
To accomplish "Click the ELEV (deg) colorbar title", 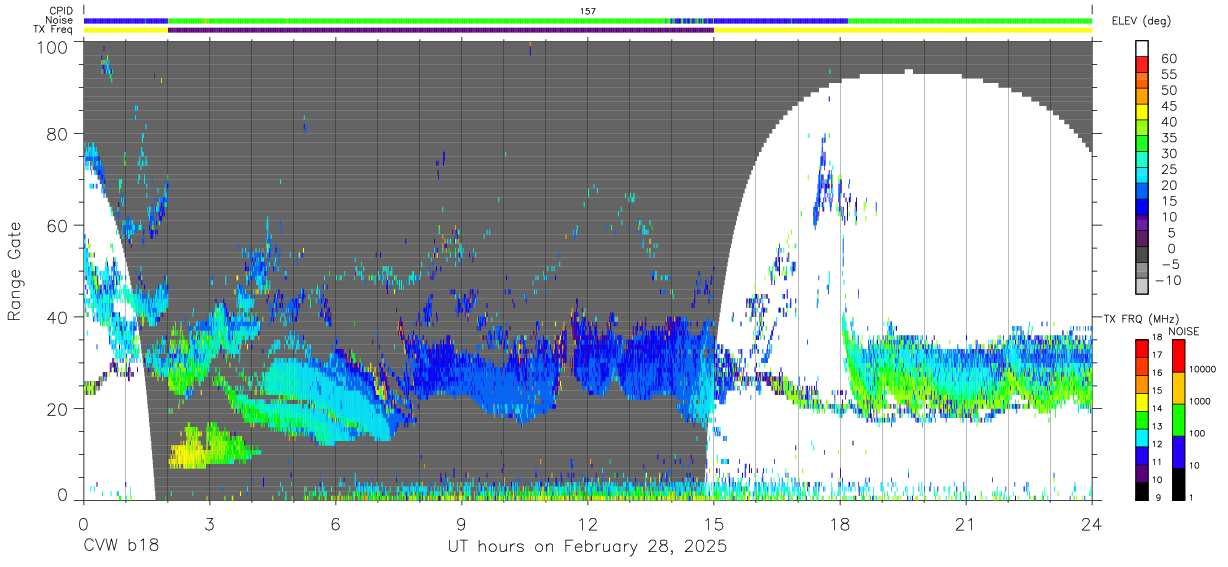I will pos(1141,20).
